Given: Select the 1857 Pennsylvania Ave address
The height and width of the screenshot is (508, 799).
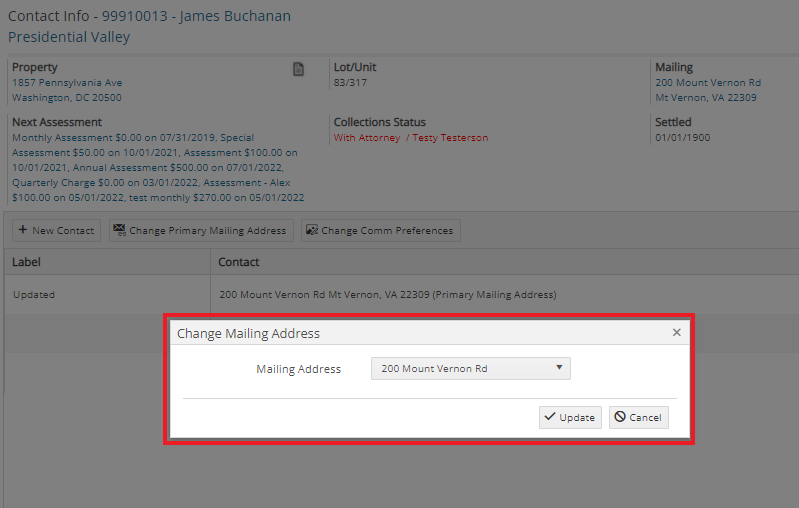Looking at the screenshot, I should (67, 83).
